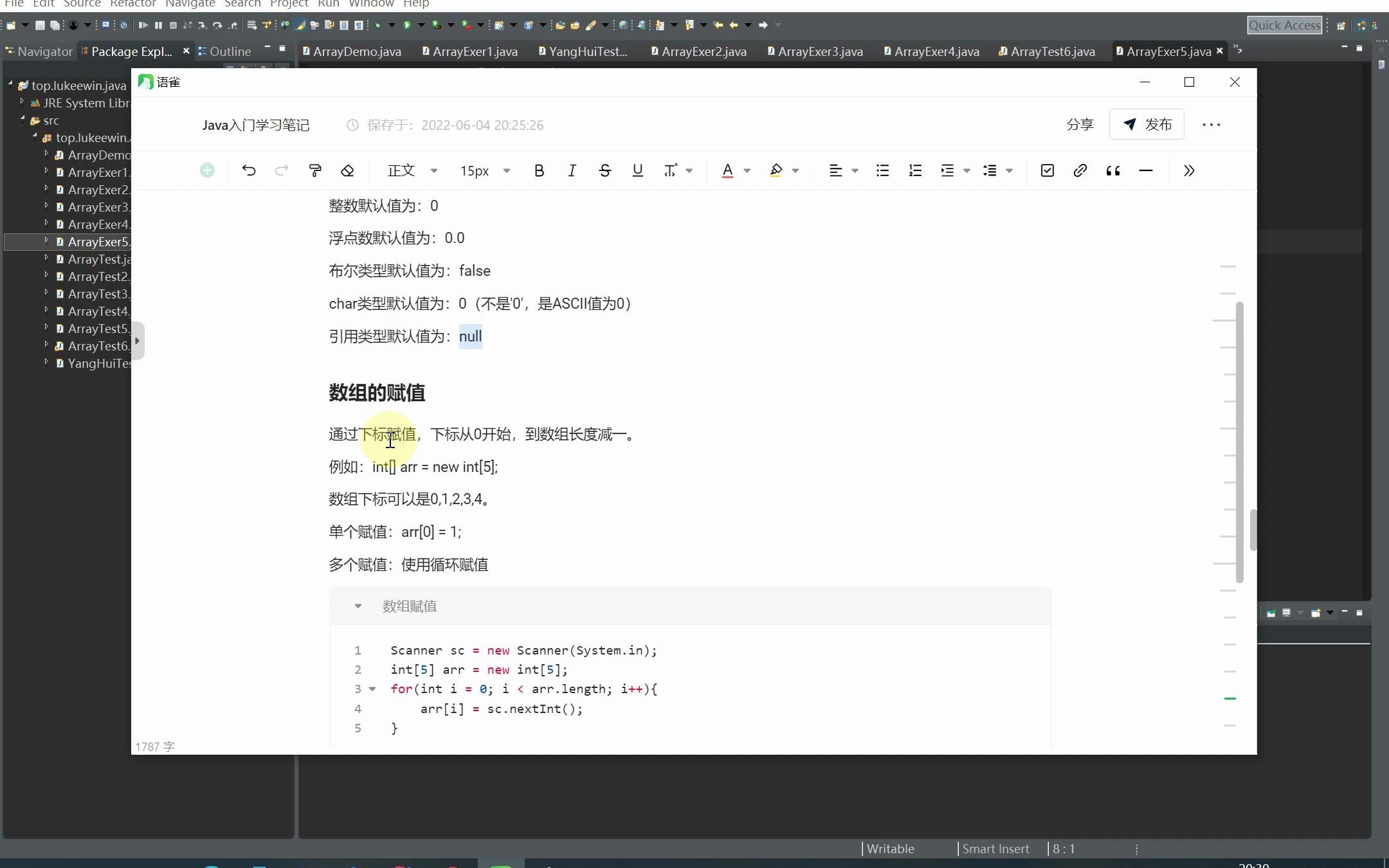Expand the ArrayExer5 tree item
This screenshot has height=868, width=1389.
tap(46, 240)
